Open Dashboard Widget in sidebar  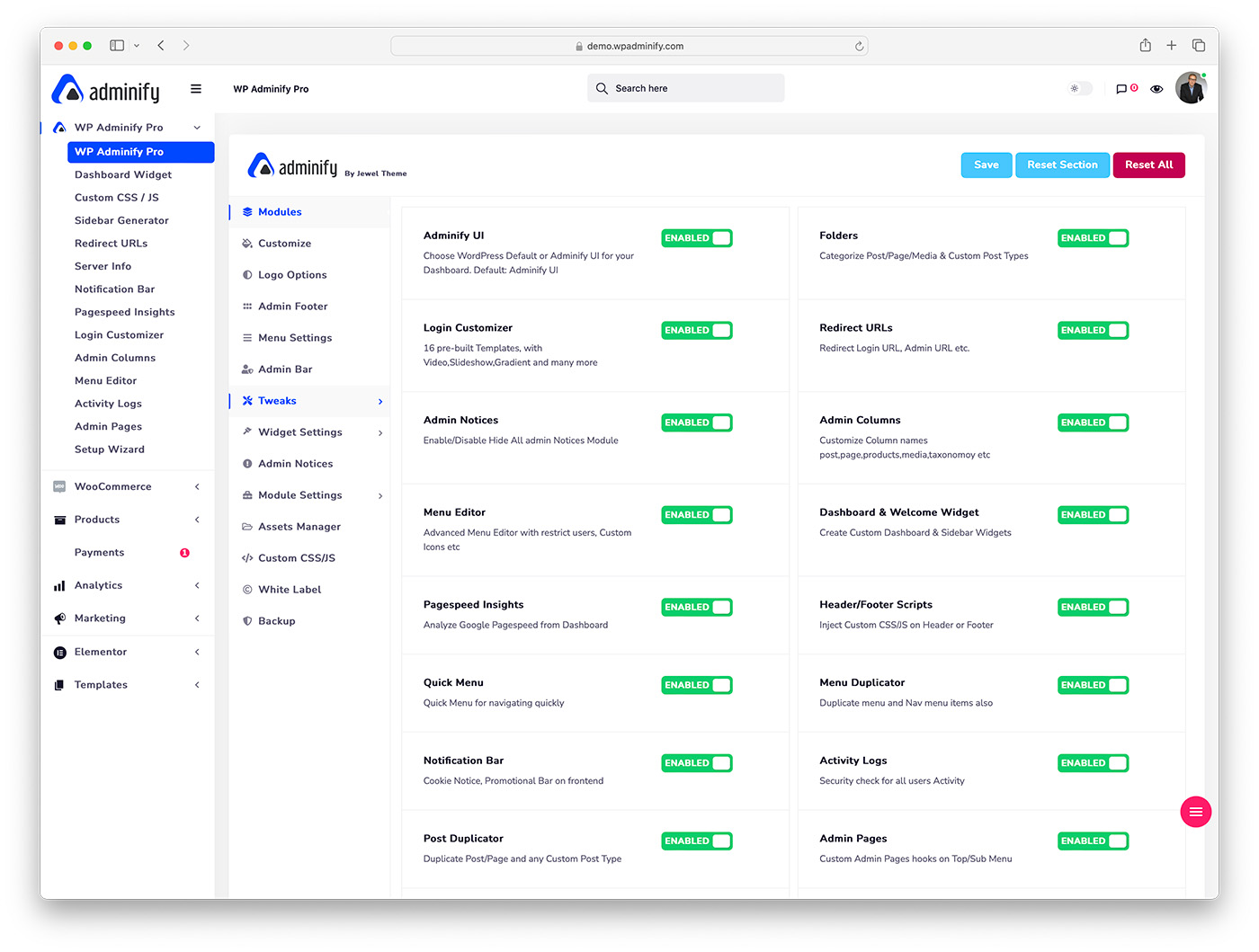pyautogui.click(x=123, y=175)
